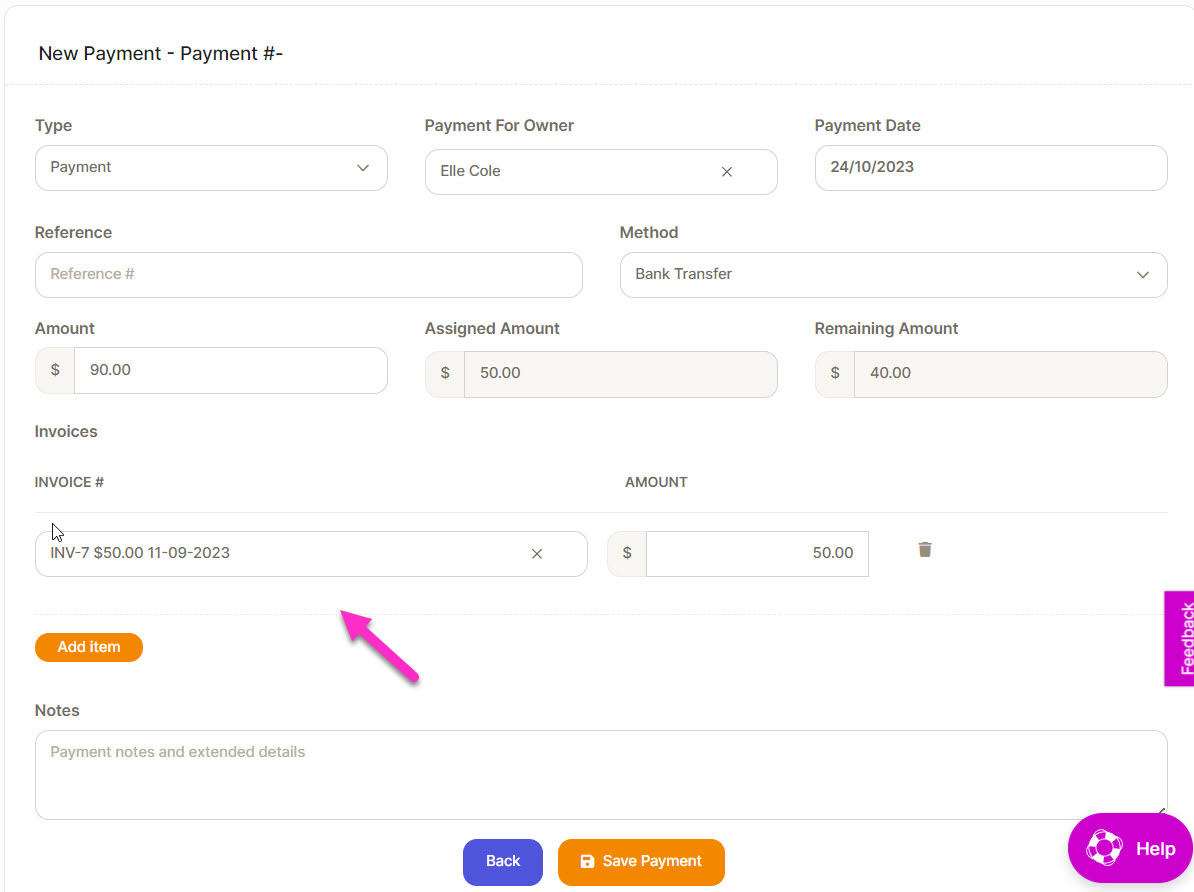Click the Assigned Amount field
Viewport: 1194px width, 892px height.
point(621,374)
